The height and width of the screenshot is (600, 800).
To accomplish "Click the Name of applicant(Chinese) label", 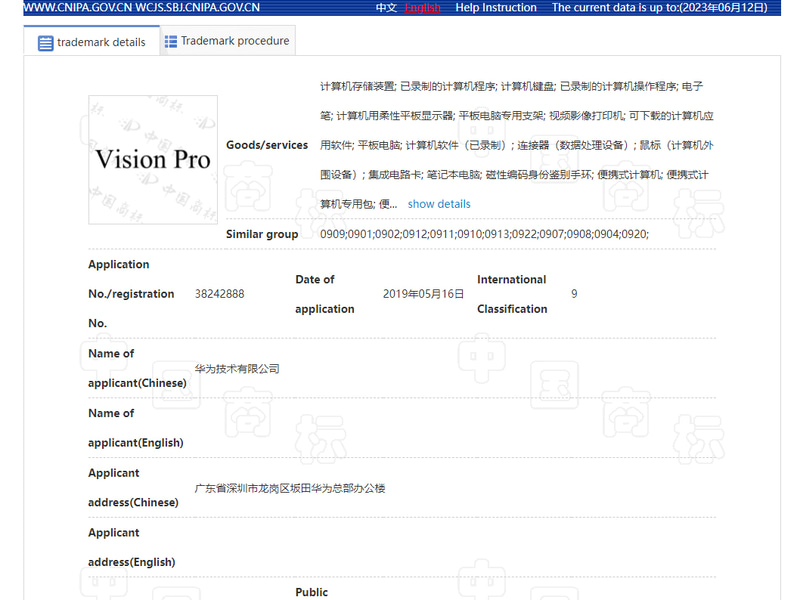I will pyautogui.click(x=137, y=368).
